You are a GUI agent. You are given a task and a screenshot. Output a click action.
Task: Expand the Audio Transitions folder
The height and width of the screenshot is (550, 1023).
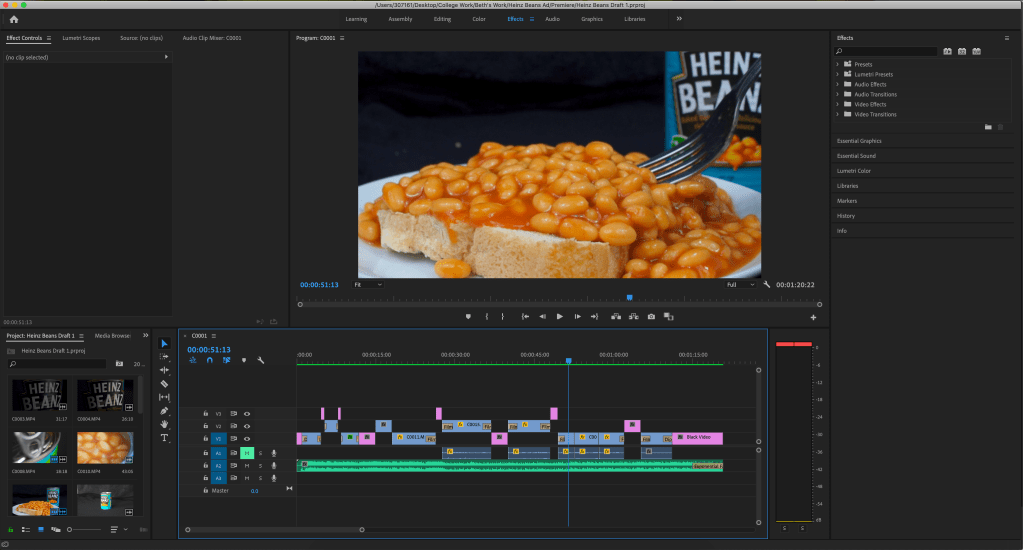point(838,94)
